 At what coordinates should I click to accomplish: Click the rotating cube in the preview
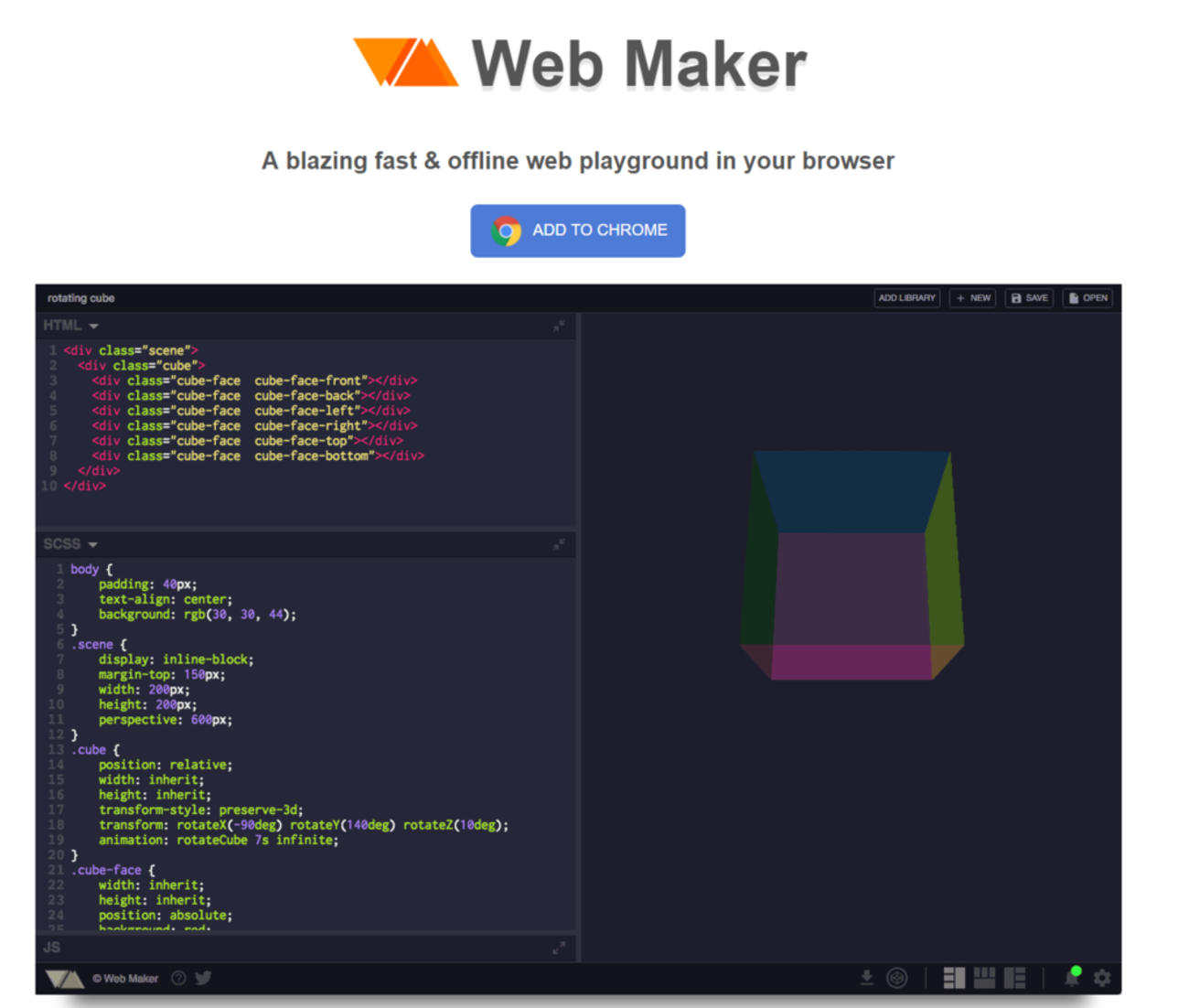click(852, 565)
